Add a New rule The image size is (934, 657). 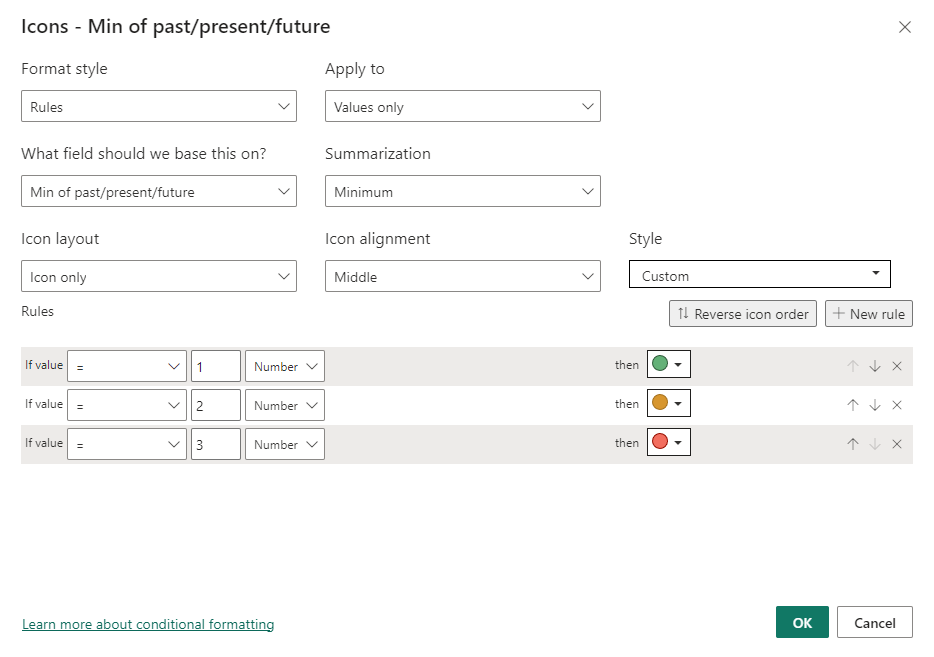click(868, 314)
